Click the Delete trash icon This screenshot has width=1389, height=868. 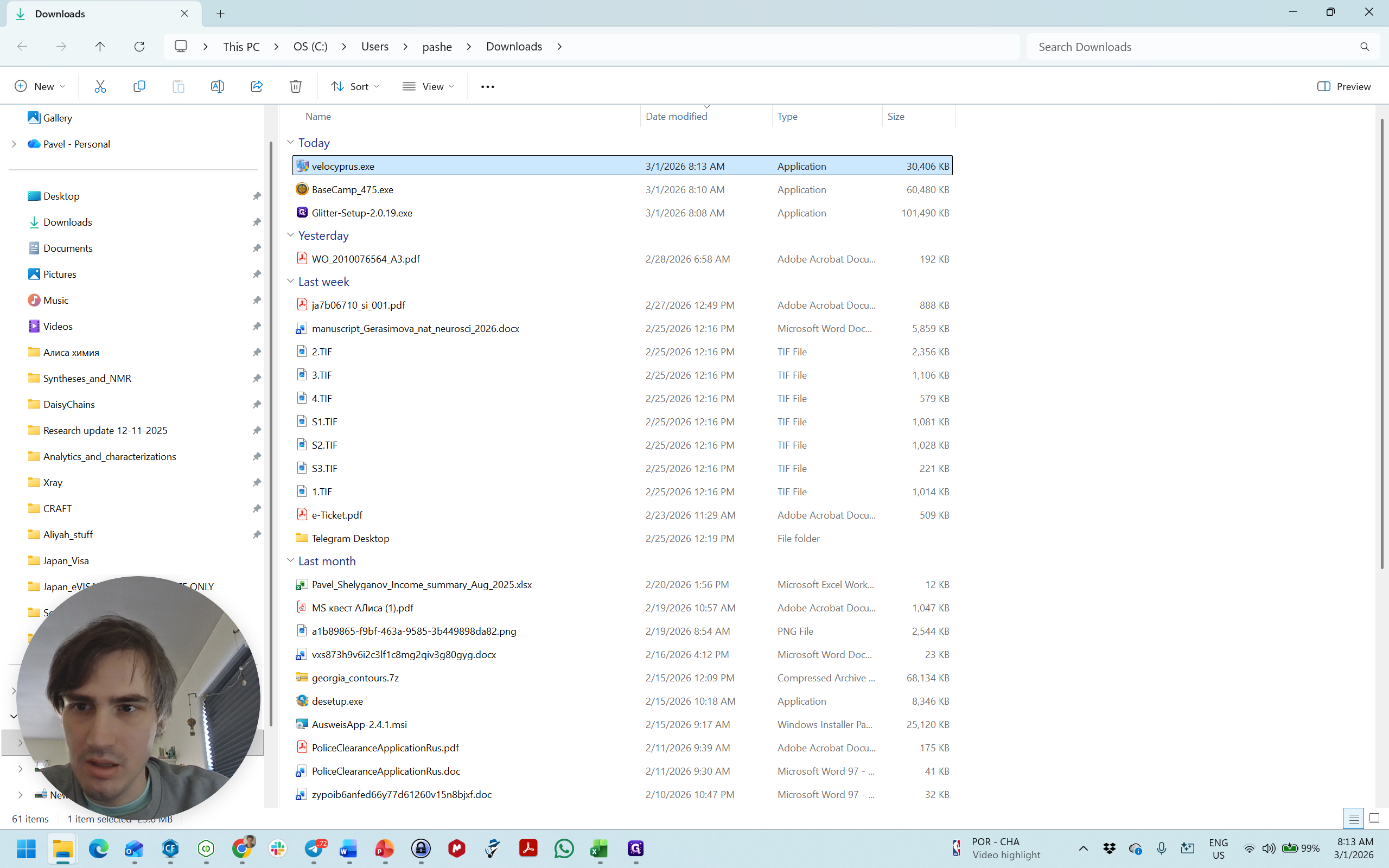(296, 86)
